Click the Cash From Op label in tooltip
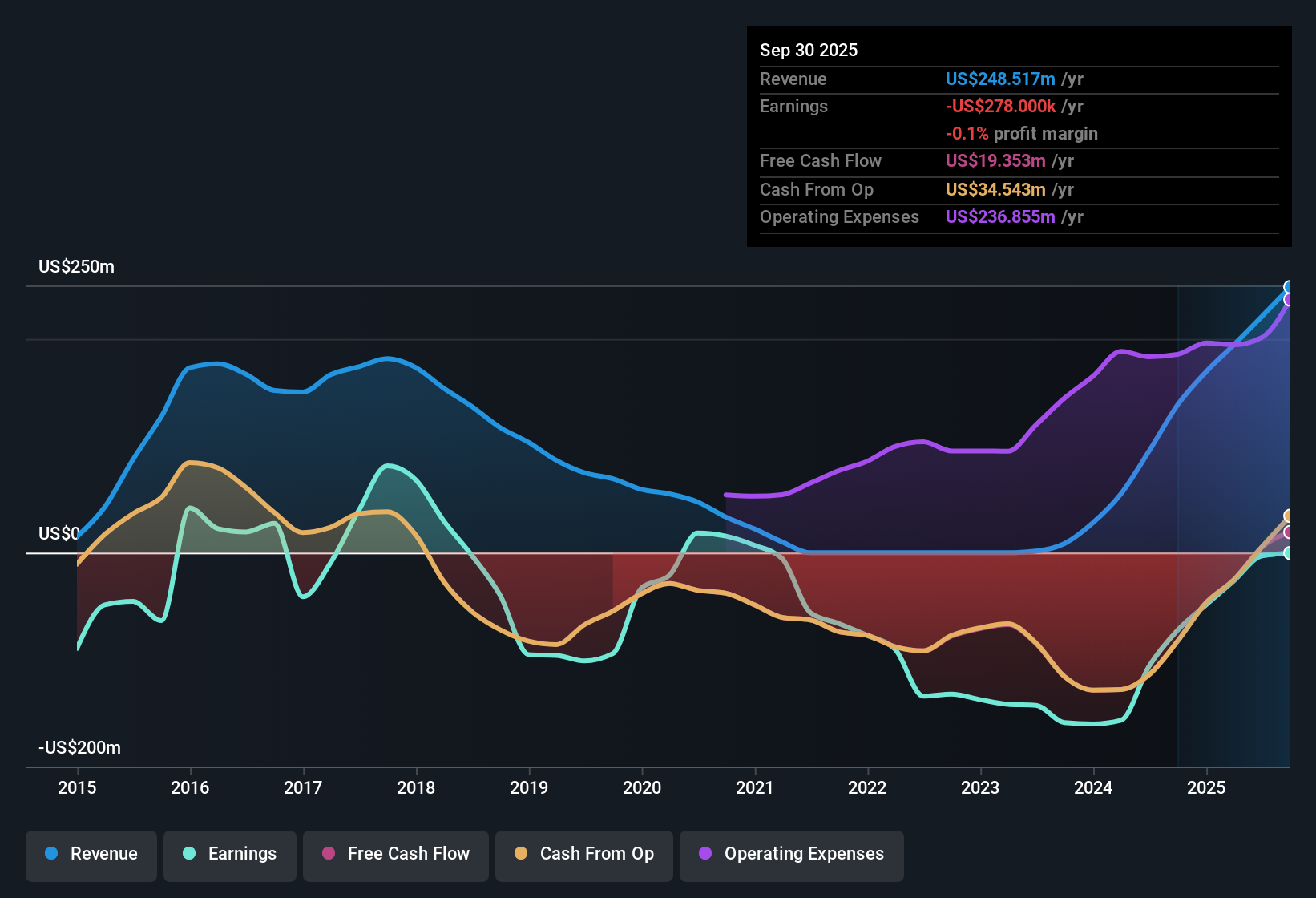 pyautogui.click(x=817, y=190)
